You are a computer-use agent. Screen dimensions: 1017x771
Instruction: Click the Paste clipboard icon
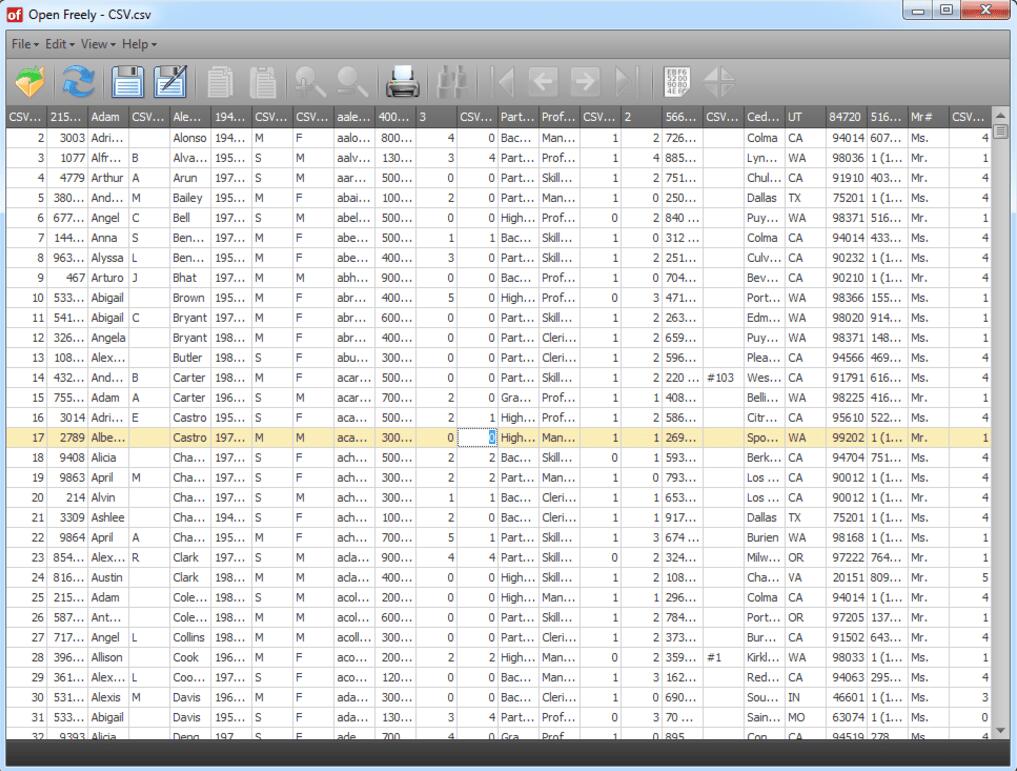(x=263, y=82)
